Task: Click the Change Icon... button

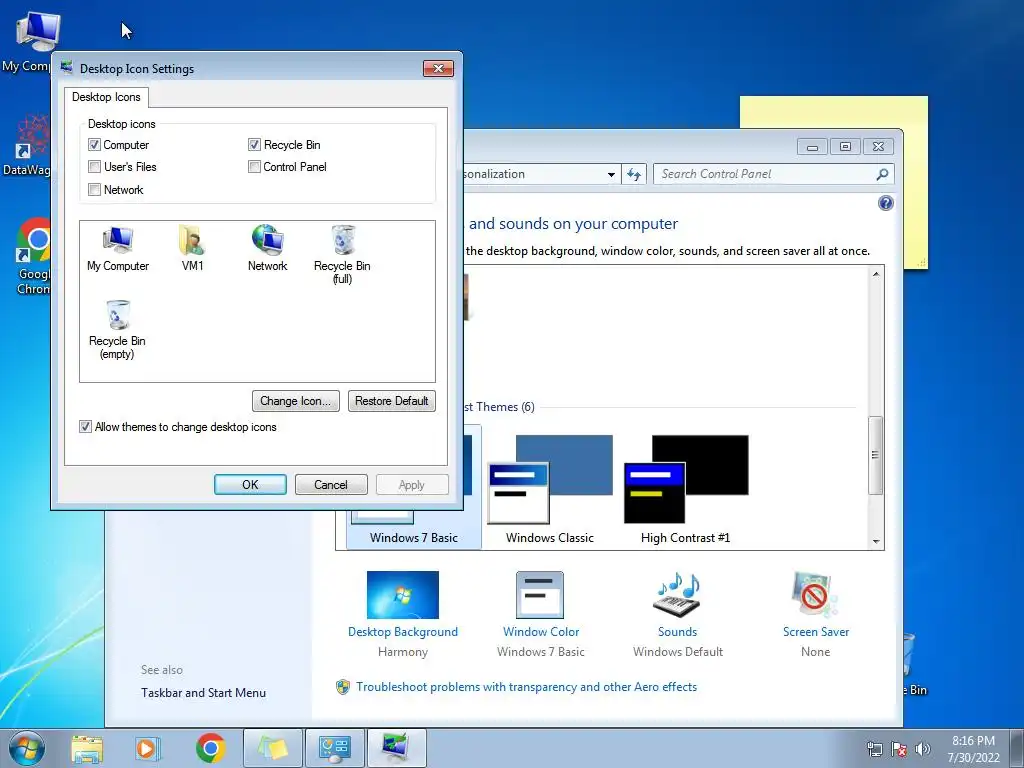Action: 296,401
